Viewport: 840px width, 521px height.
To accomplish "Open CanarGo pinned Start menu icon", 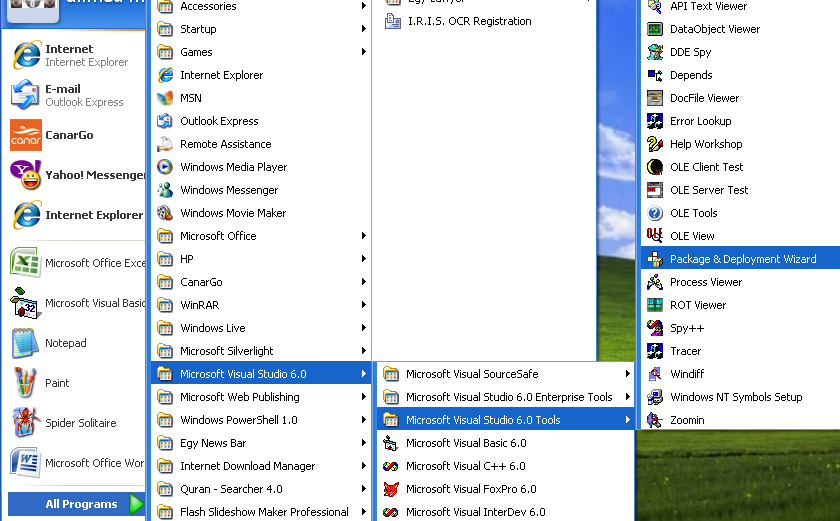I will click(26, 135).
